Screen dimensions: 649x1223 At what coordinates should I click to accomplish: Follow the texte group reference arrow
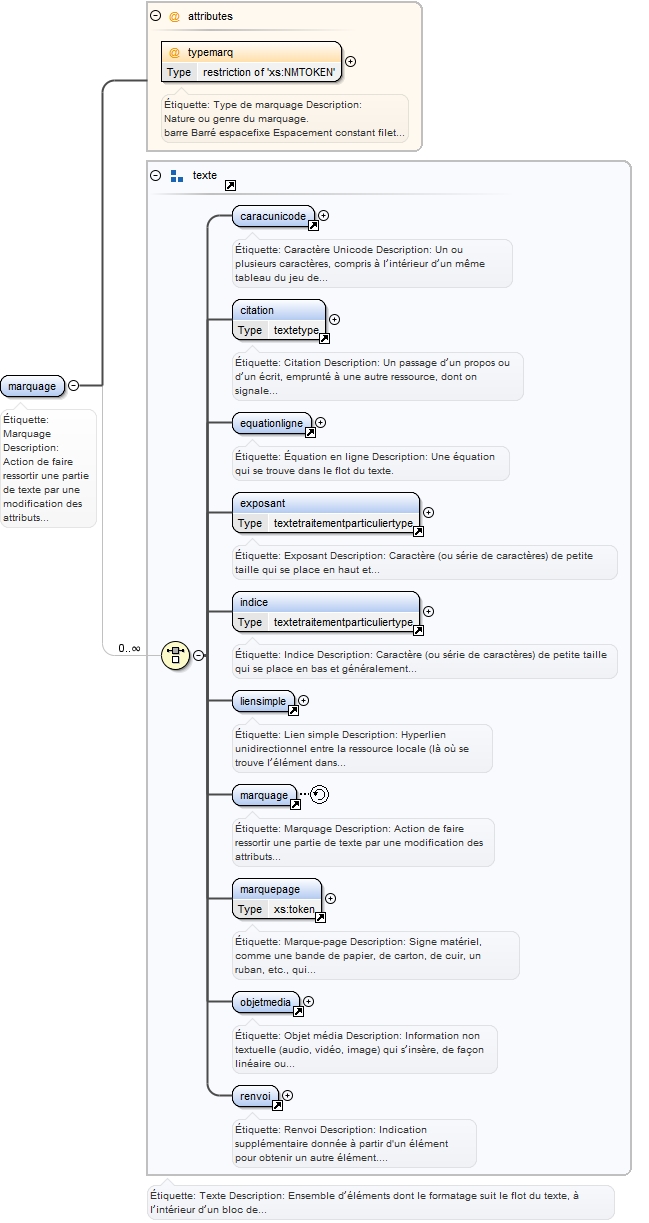tap(230, 185)
